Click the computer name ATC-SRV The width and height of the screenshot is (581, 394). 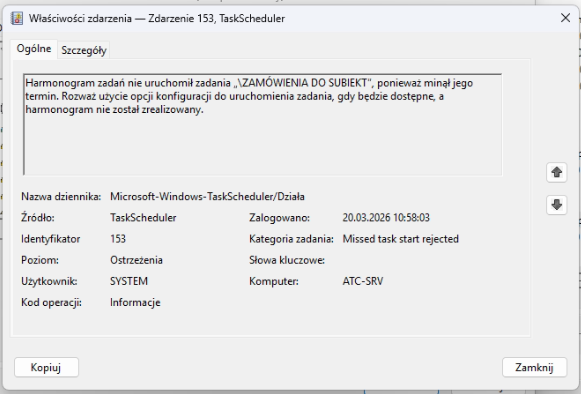(363, 281)
